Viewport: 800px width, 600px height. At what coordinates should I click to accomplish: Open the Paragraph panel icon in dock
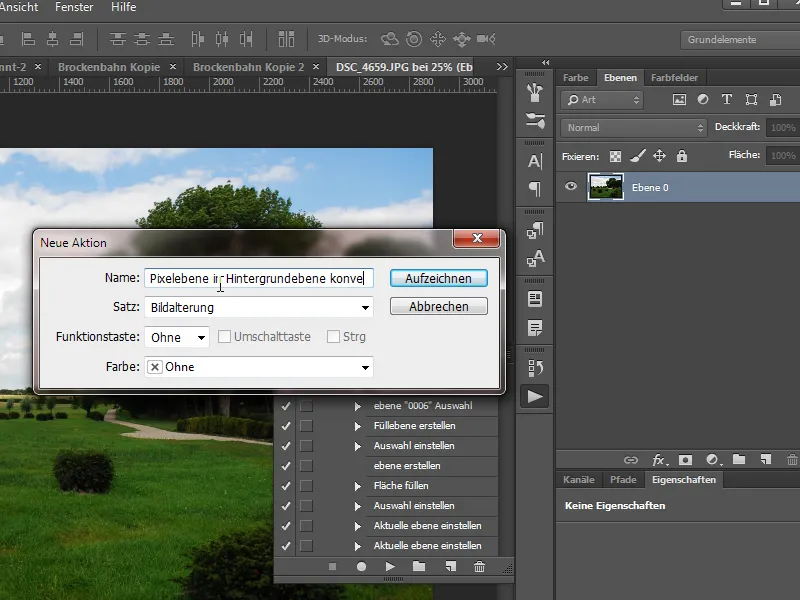click(535, 189)
